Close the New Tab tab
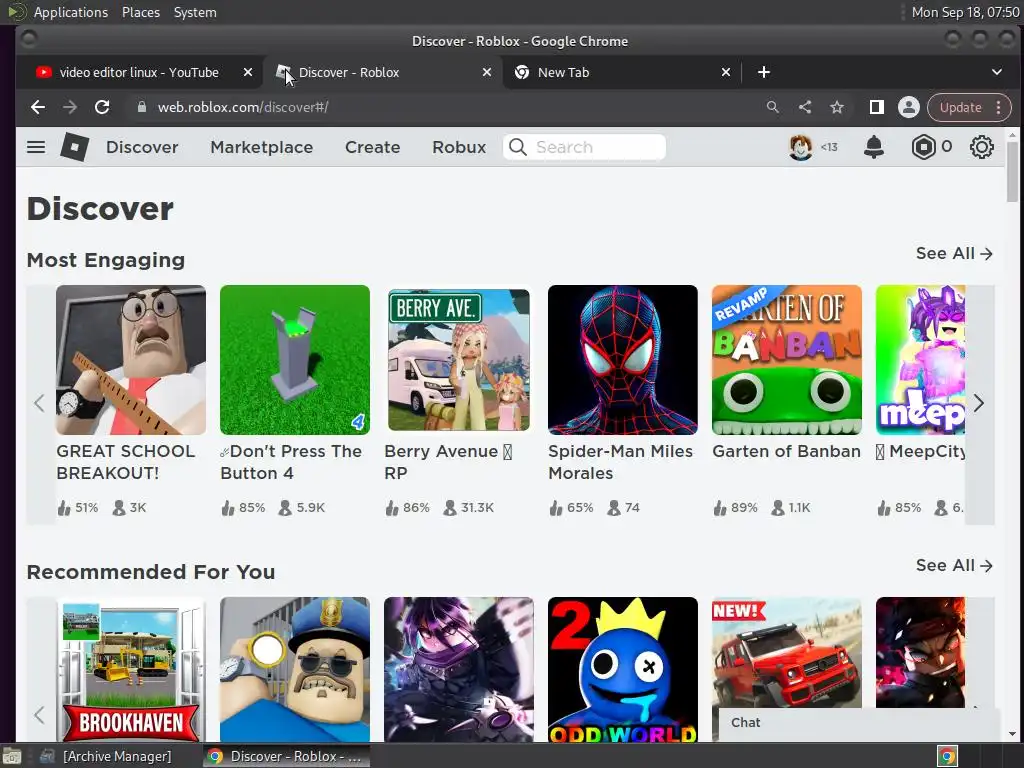Image resolution: width=1024 pixels, height=768 pixels. coord(726,72)
